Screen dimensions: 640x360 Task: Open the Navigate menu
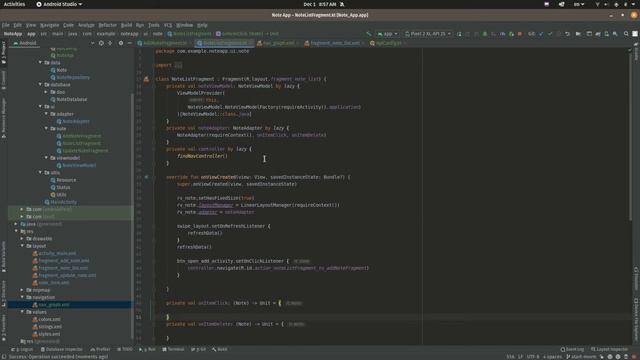click(x=49, y=25)
